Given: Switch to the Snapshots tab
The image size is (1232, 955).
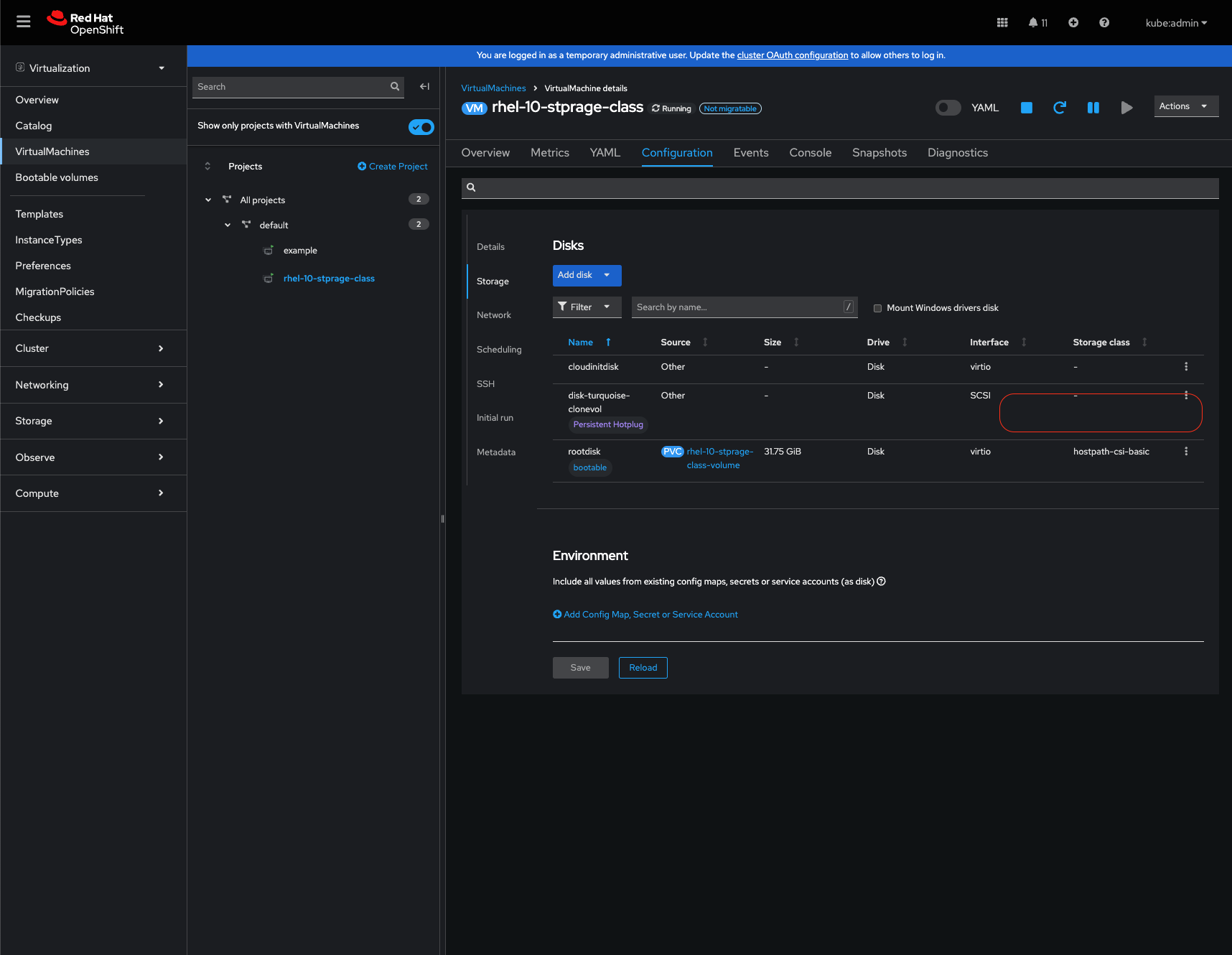Looking at the screenshot, I should coord(879,153).
